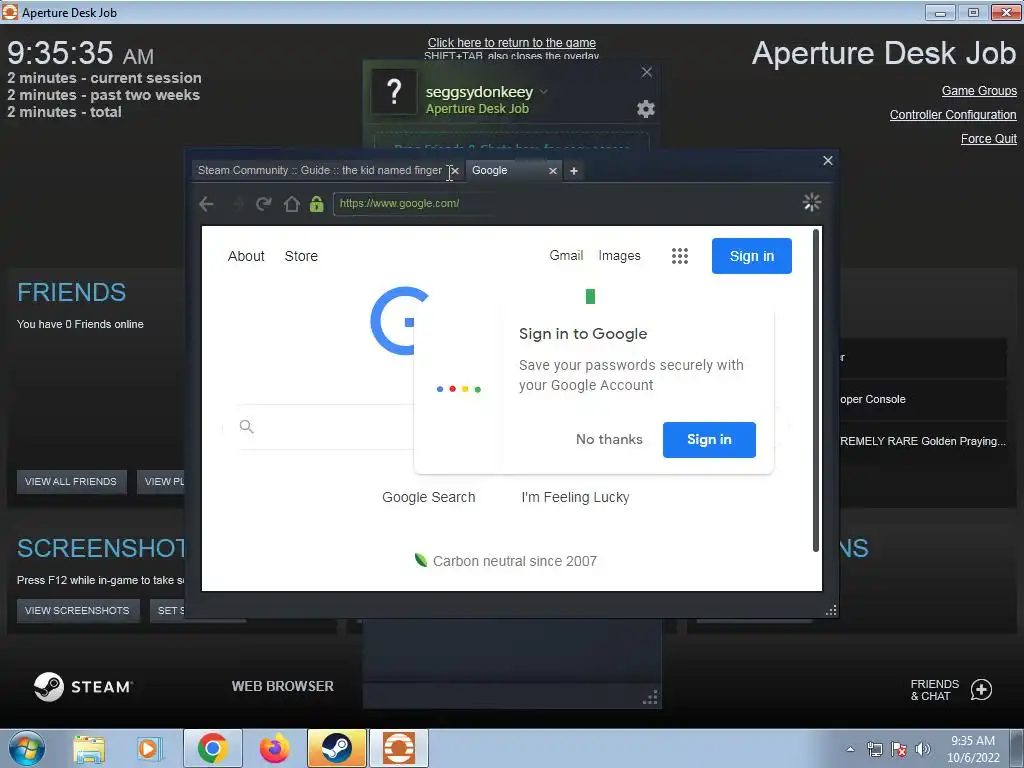Open a new browser tab with plus
The image size is (1024, 768).
point(573,171)
